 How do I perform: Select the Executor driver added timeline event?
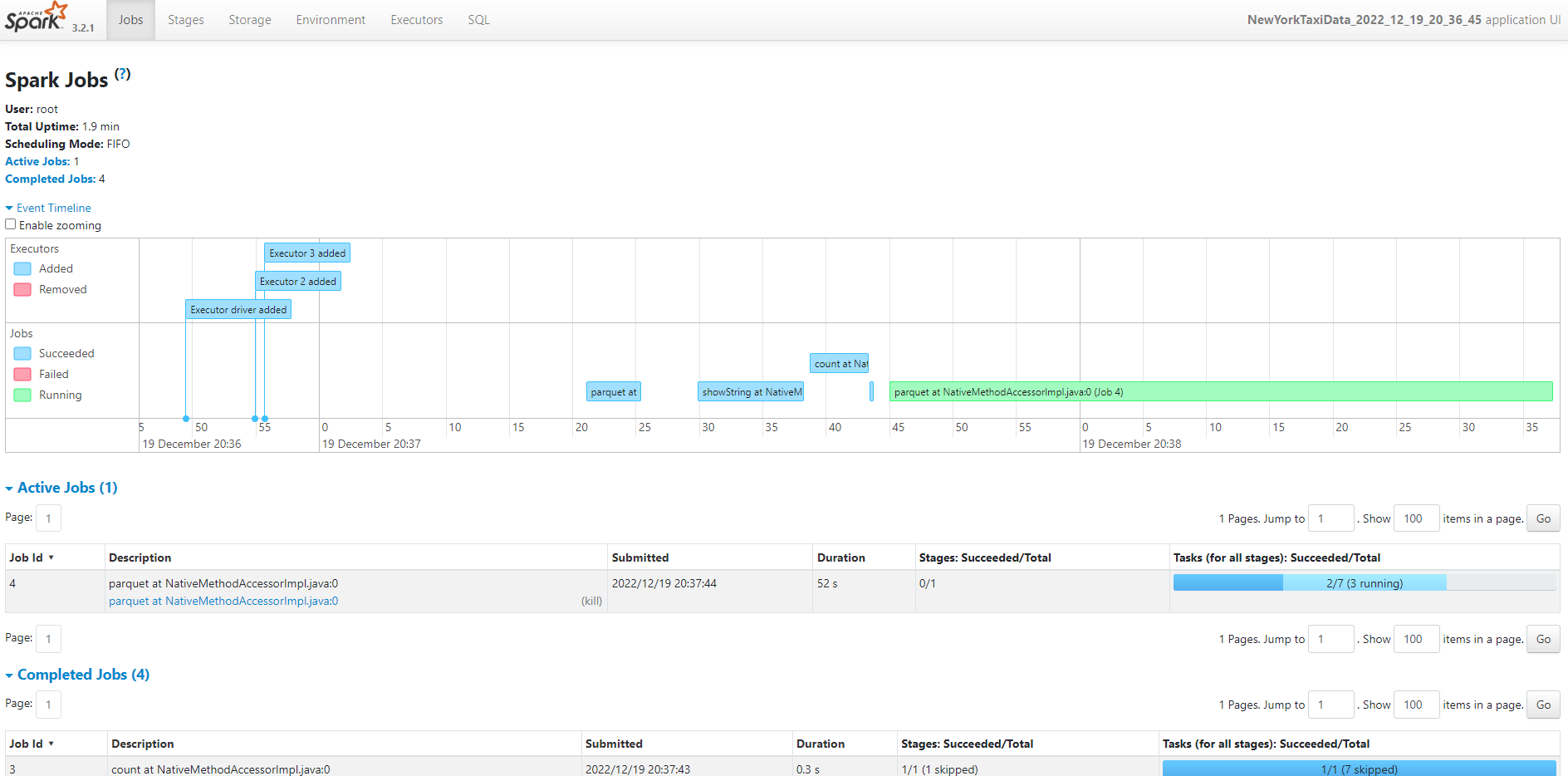[x=238, y=310]
